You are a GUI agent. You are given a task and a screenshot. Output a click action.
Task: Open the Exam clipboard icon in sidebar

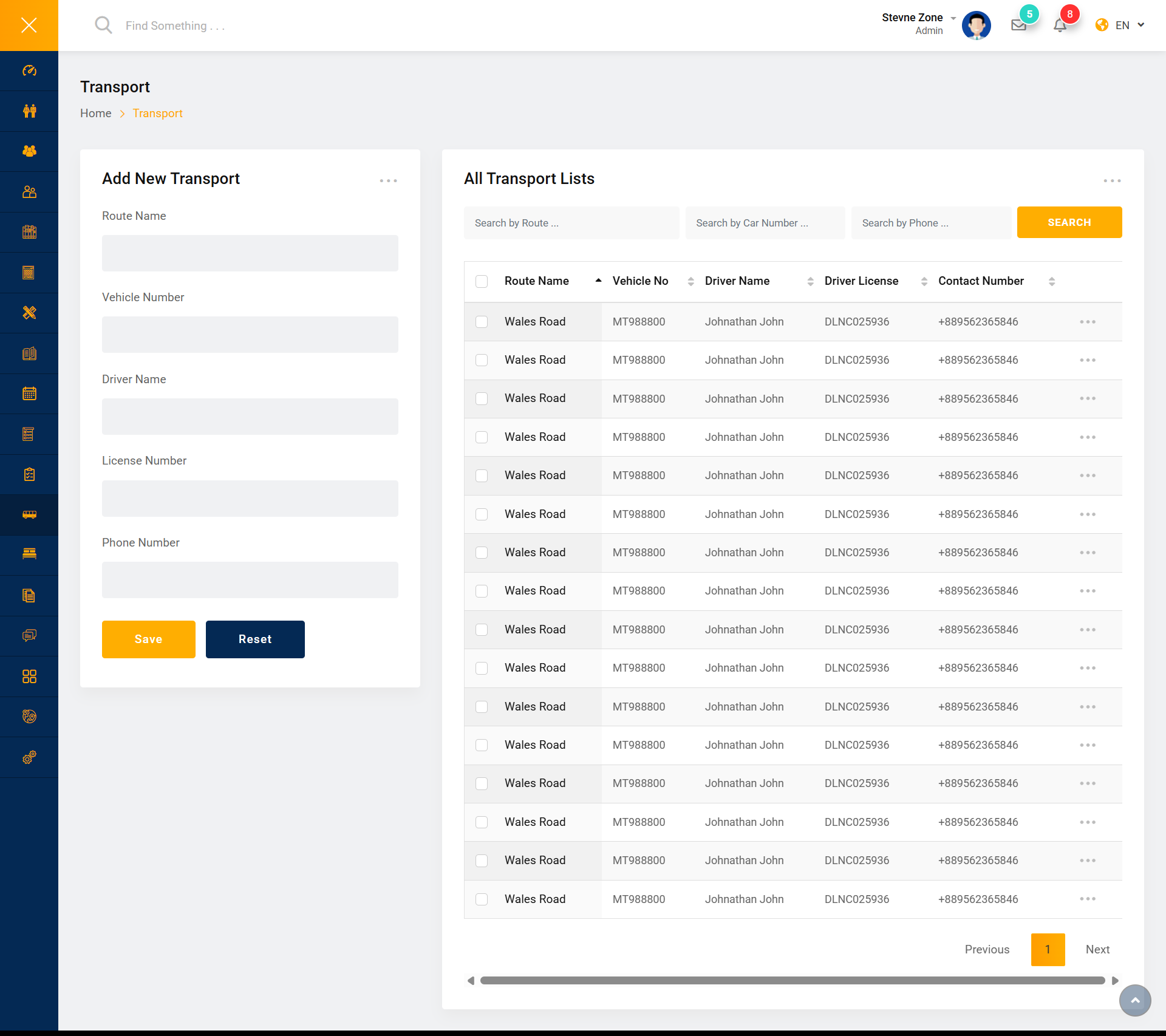coord(29,474)
